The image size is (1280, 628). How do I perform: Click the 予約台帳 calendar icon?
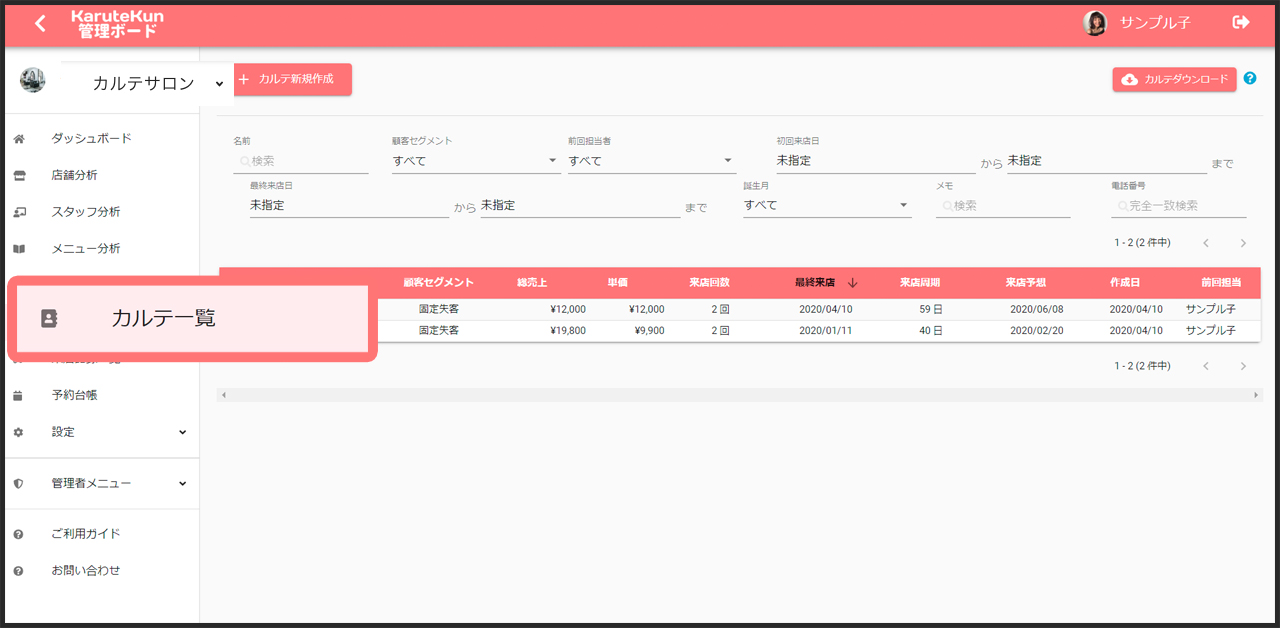[18, 396]
